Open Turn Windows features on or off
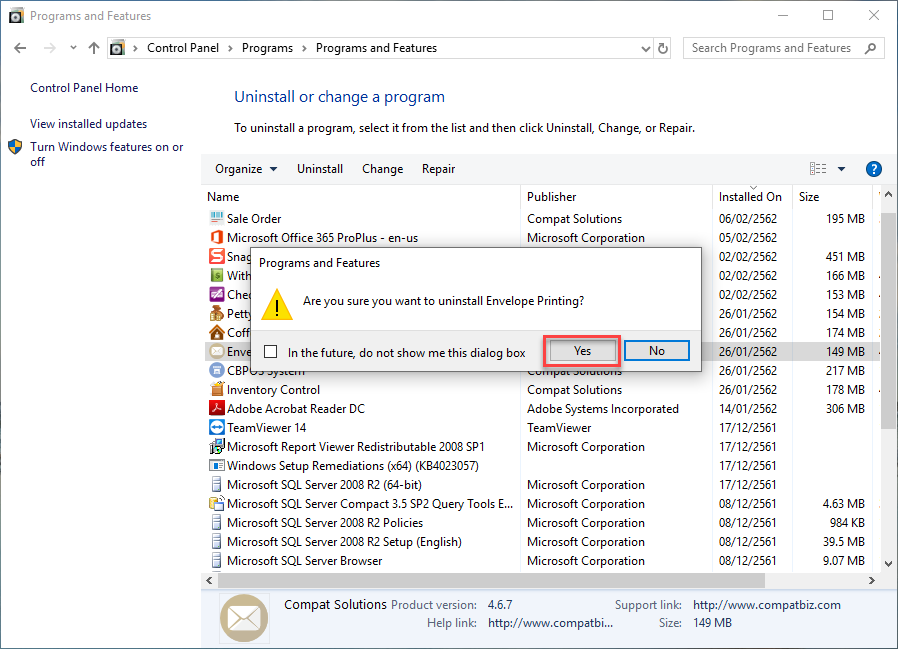898x649 pixels. tap(107, 154)
